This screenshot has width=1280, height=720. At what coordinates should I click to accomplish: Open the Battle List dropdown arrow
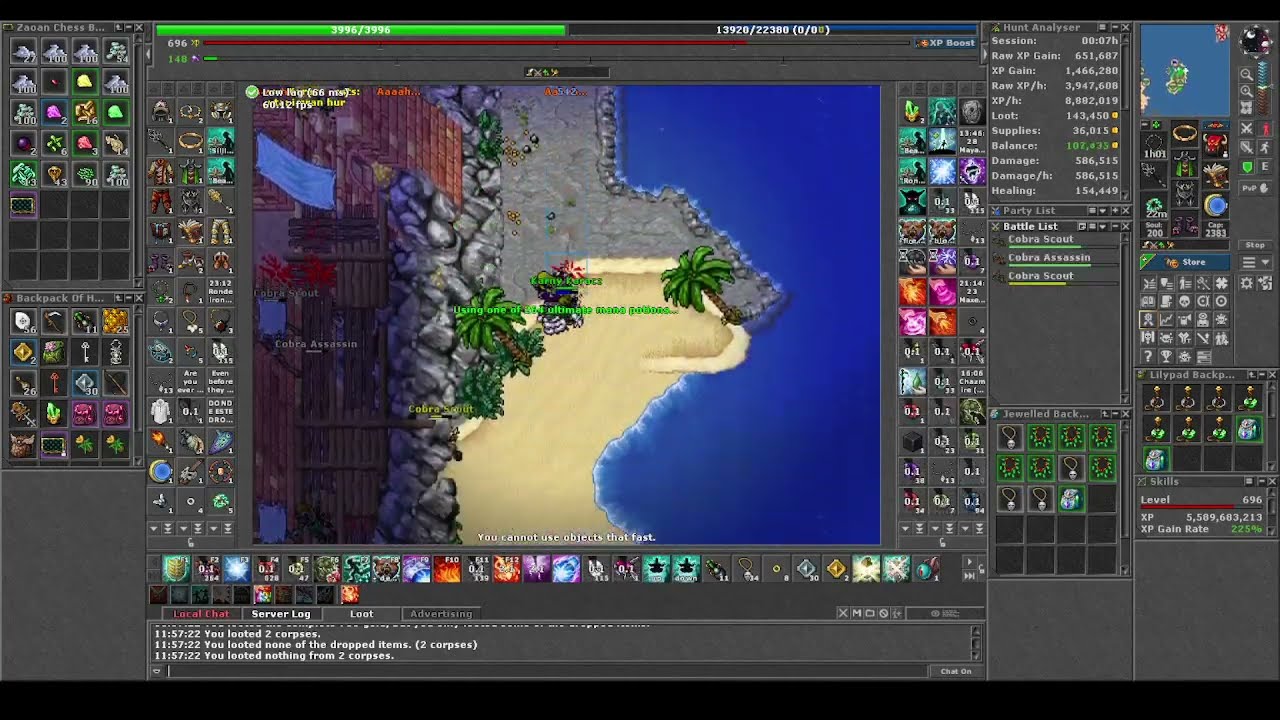[x=1103, y=226]
